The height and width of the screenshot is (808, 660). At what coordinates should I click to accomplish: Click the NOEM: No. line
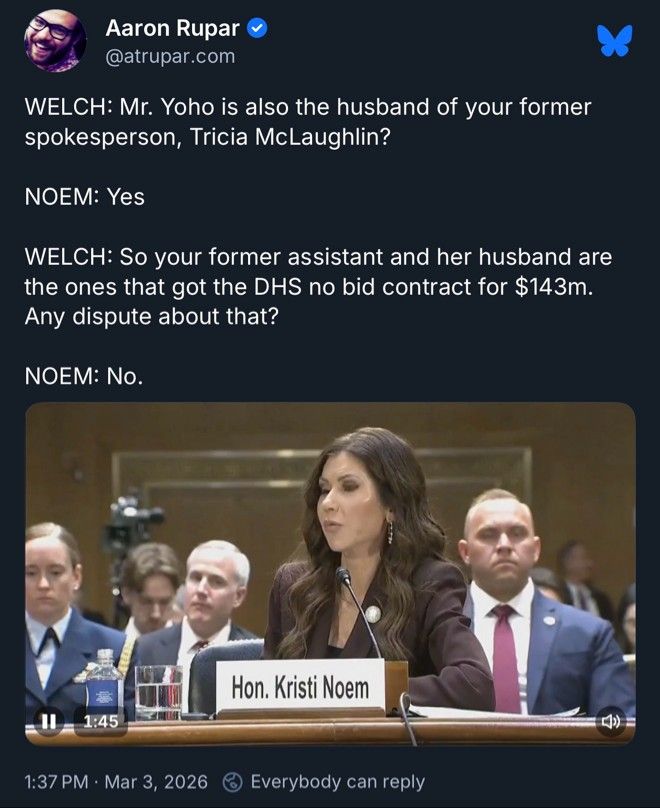click(x=83, y=376)
